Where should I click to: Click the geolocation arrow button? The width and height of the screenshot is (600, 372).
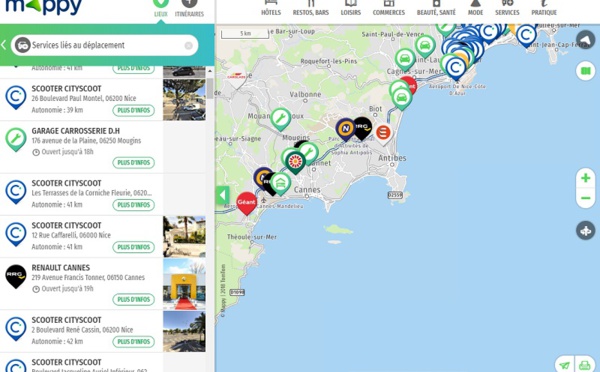point(585,40)
